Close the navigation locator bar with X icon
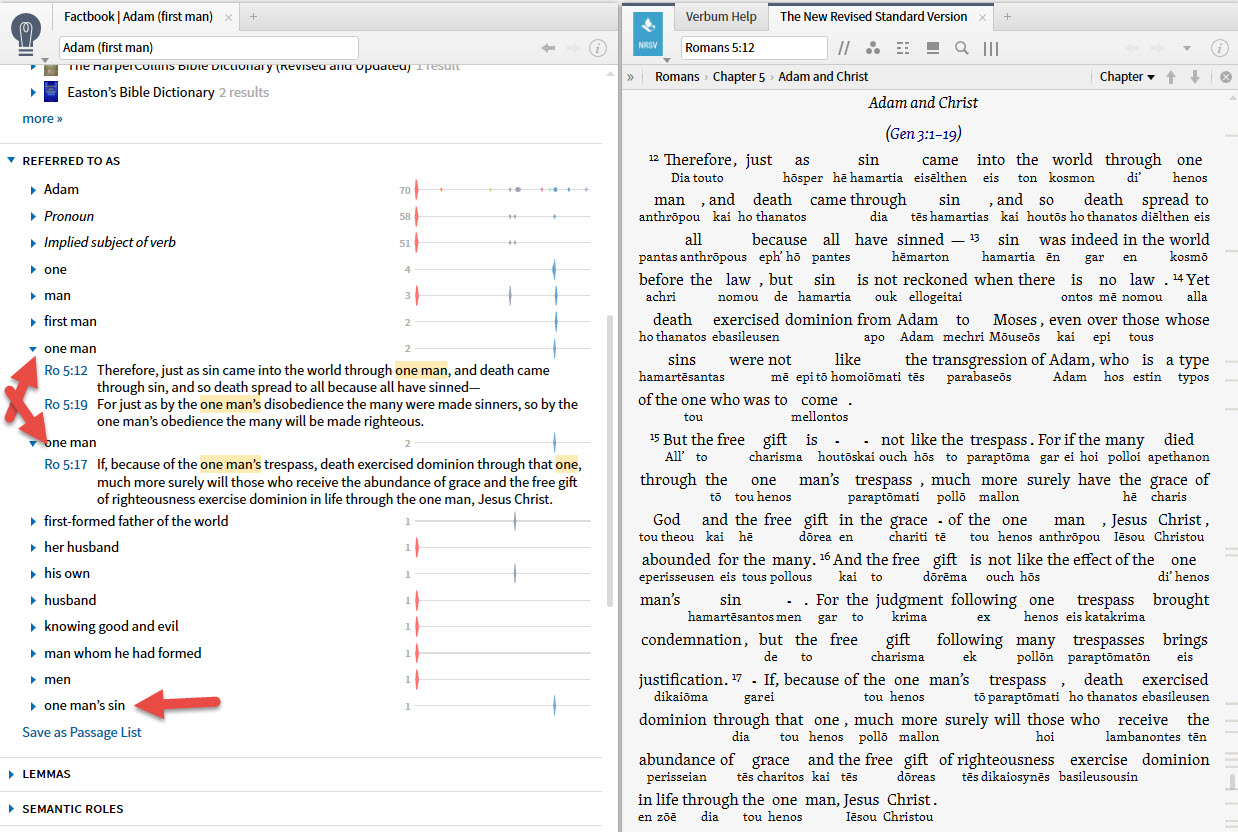1238x832 pixels. point(1226,77)
